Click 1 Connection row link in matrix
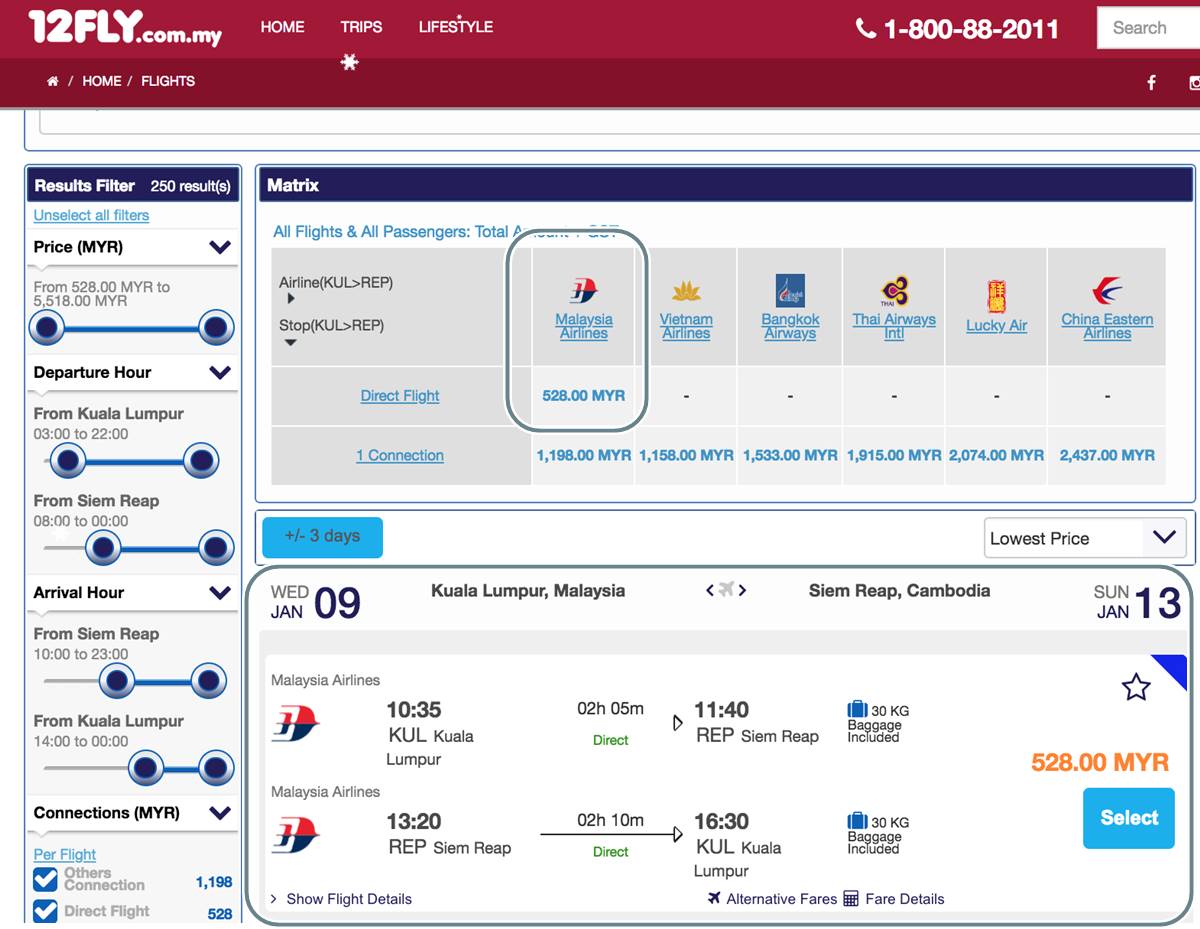The width and height of the screenshot is (1200, 929). 400,456
